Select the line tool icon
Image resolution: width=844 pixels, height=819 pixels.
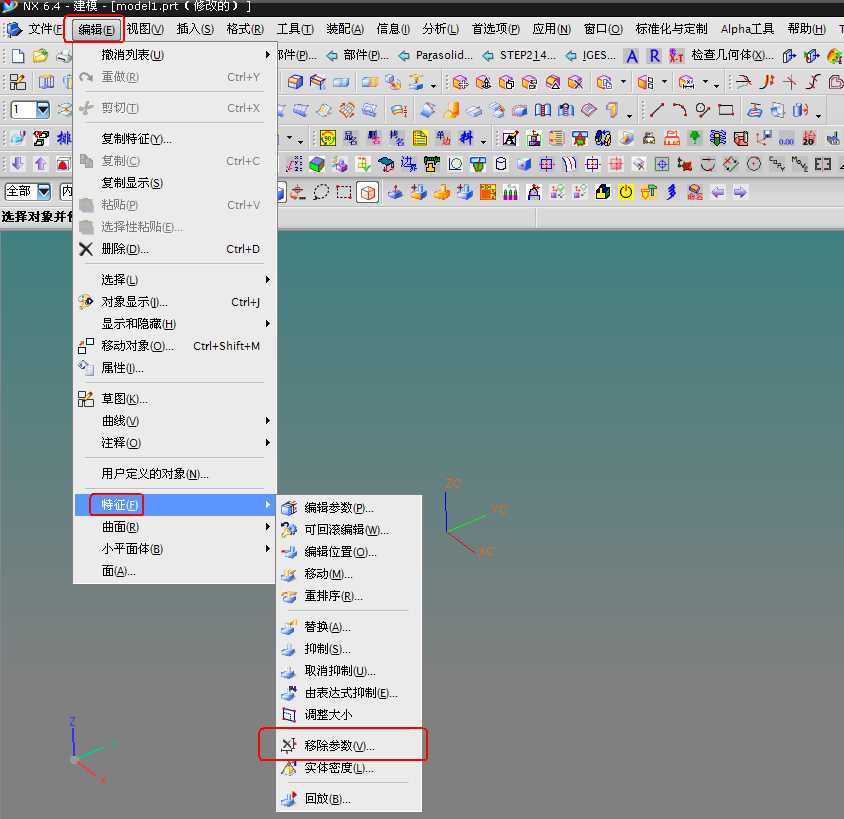coord(657,110)
